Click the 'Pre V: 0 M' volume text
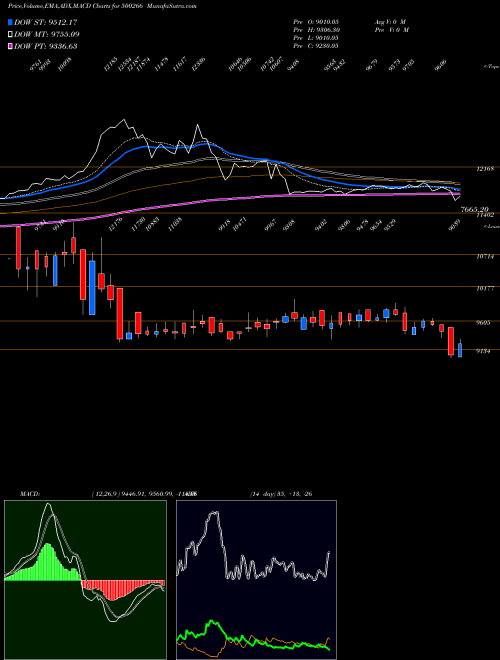The height and width of the screenshot is (660, 500). tap(392, 30)
